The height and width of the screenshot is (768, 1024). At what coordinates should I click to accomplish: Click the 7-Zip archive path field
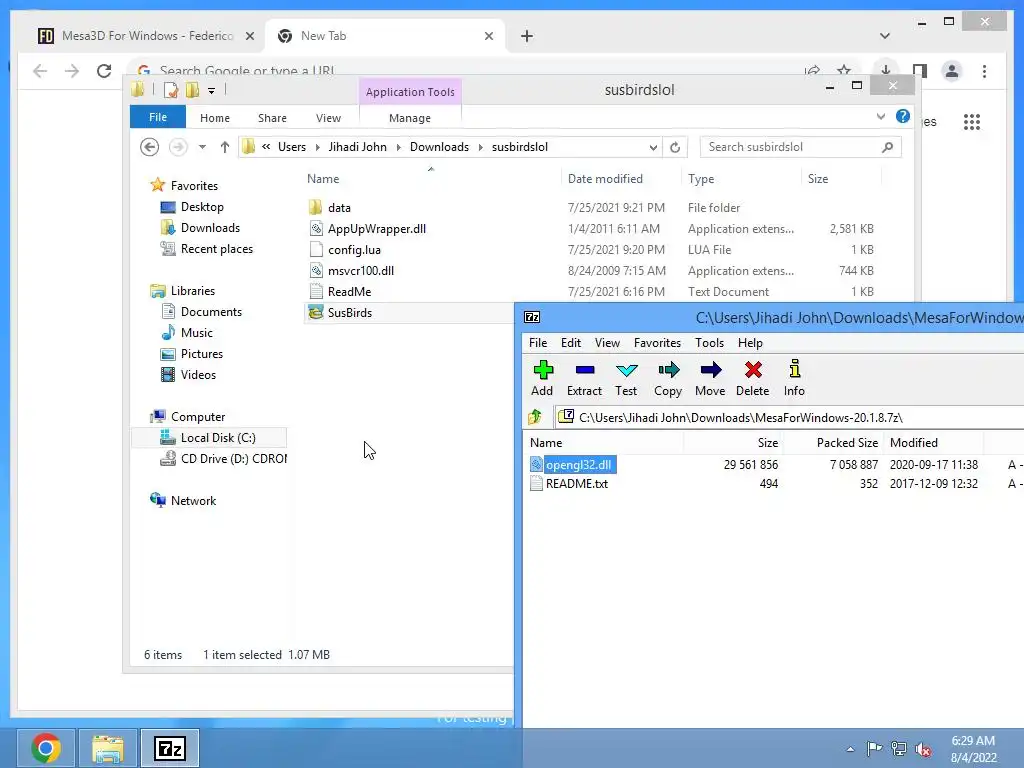tap(789, 417)
